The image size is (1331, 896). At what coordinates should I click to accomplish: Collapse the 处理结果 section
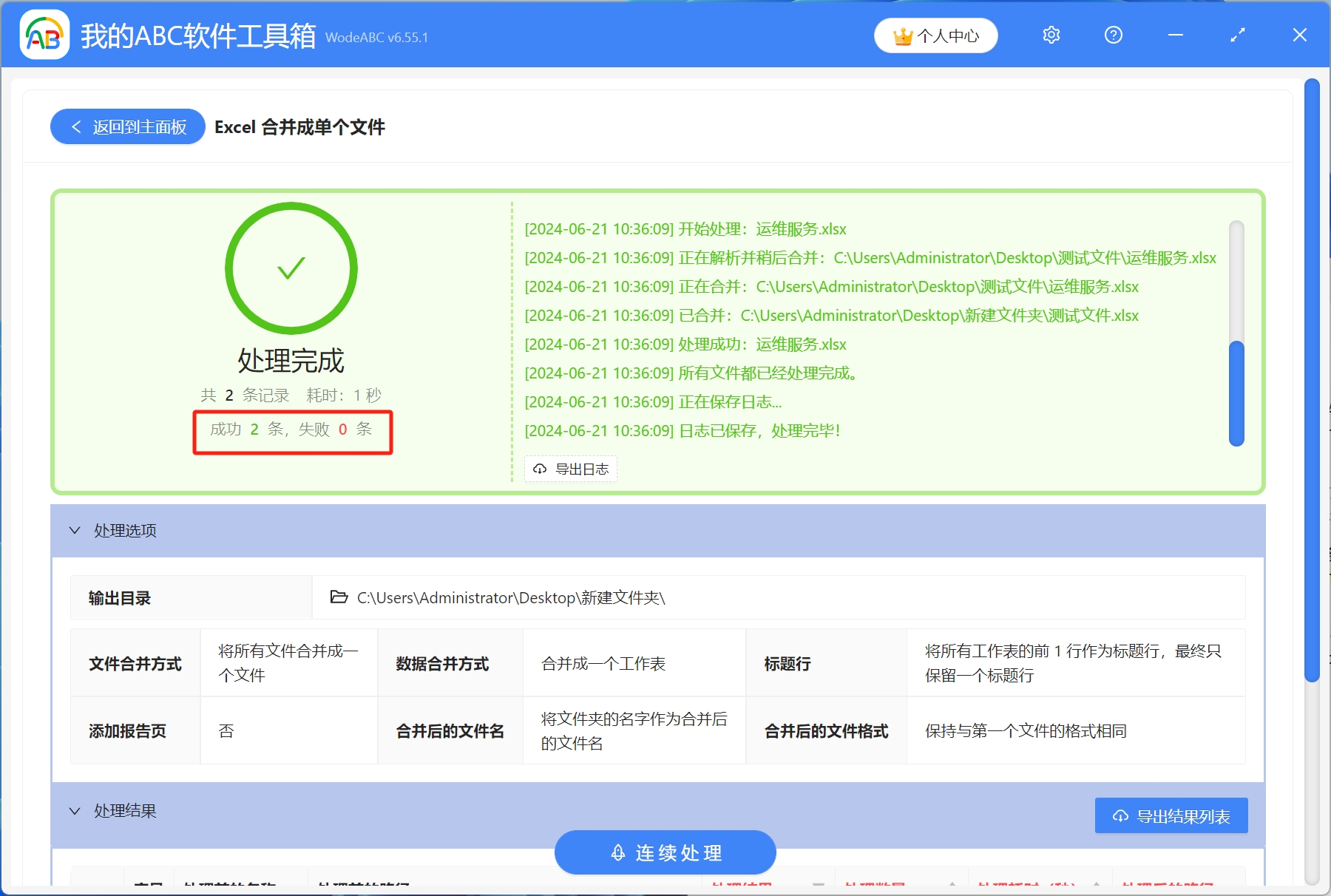(x=74, y=811)
